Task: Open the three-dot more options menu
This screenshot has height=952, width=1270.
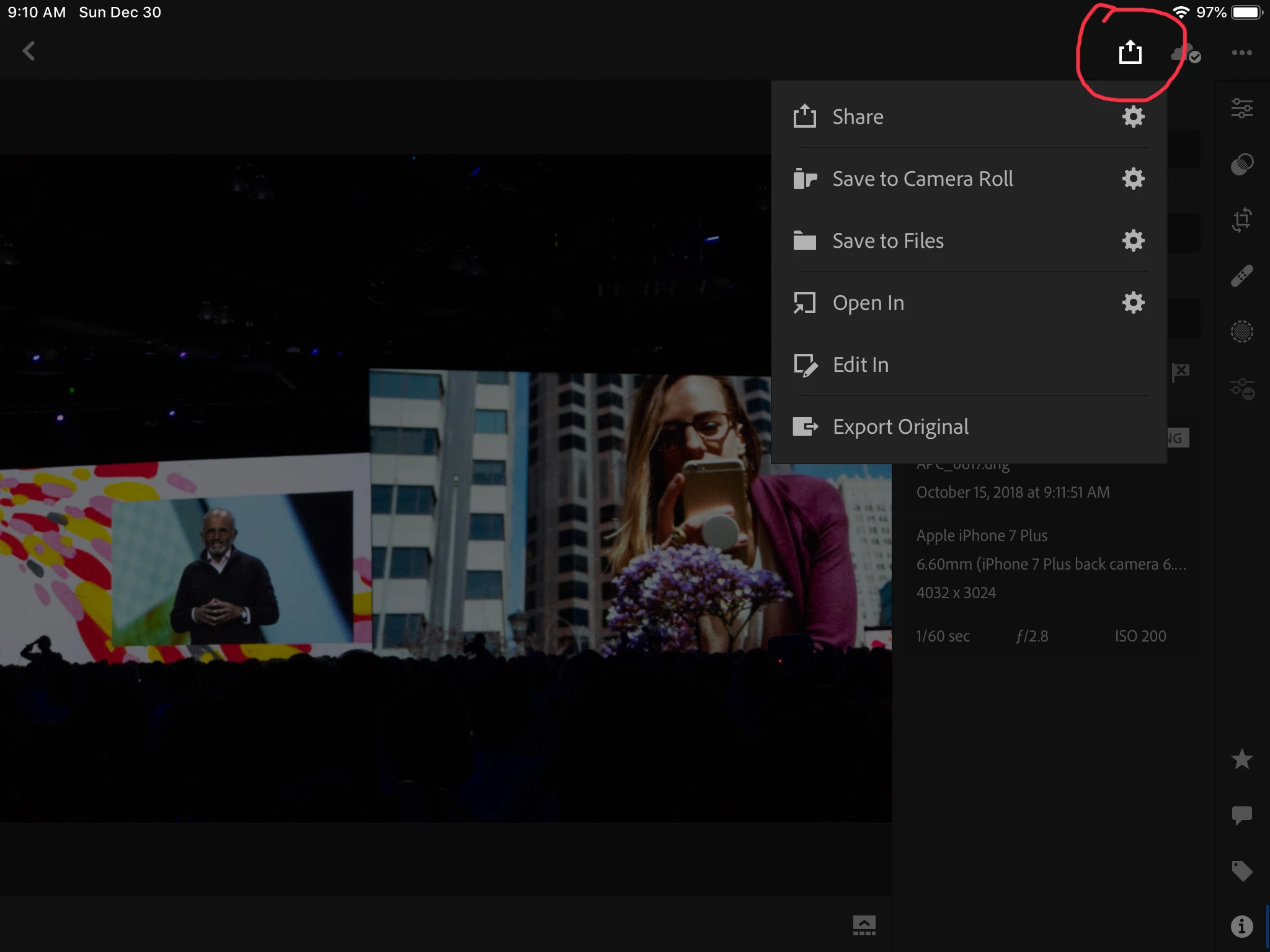Action: (x=1241, y=53)
